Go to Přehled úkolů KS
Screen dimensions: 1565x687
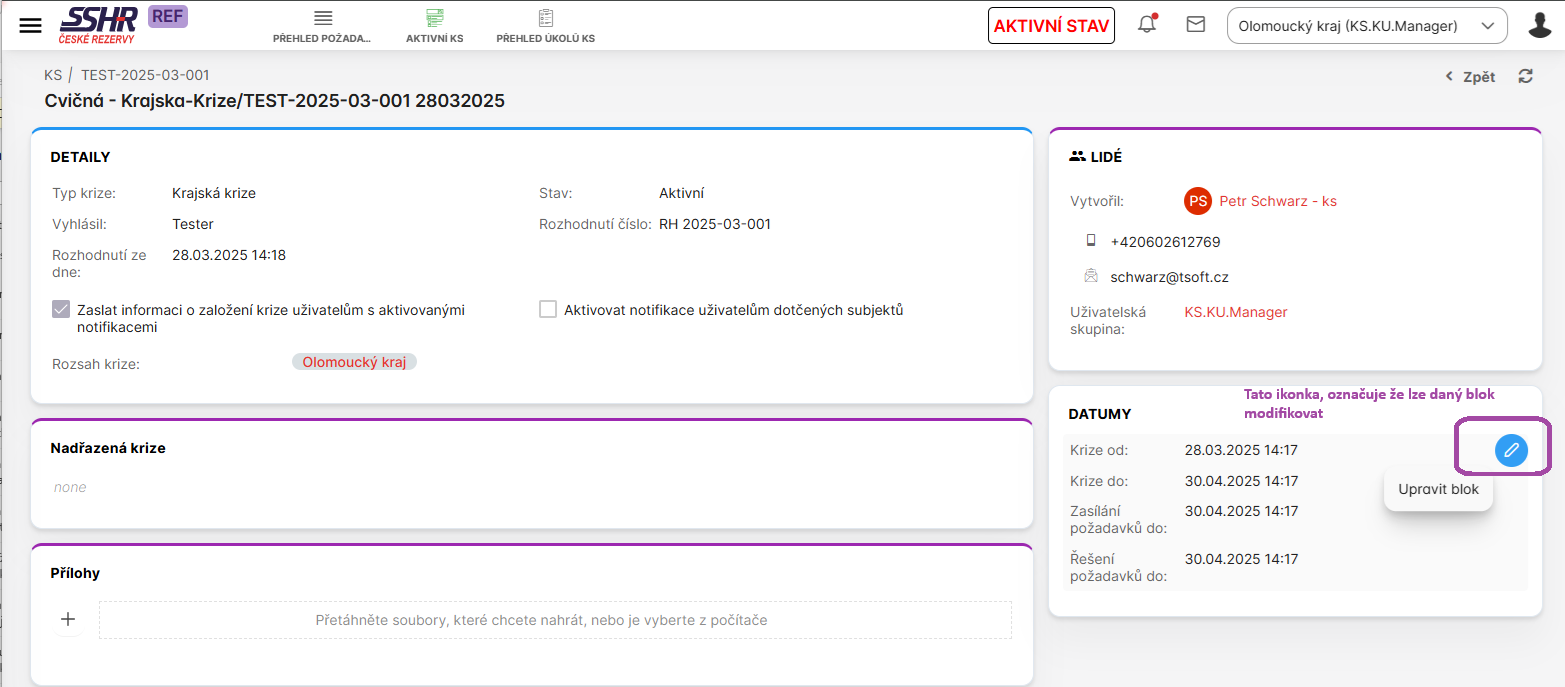pyautogui.click(x=545, y=27)
